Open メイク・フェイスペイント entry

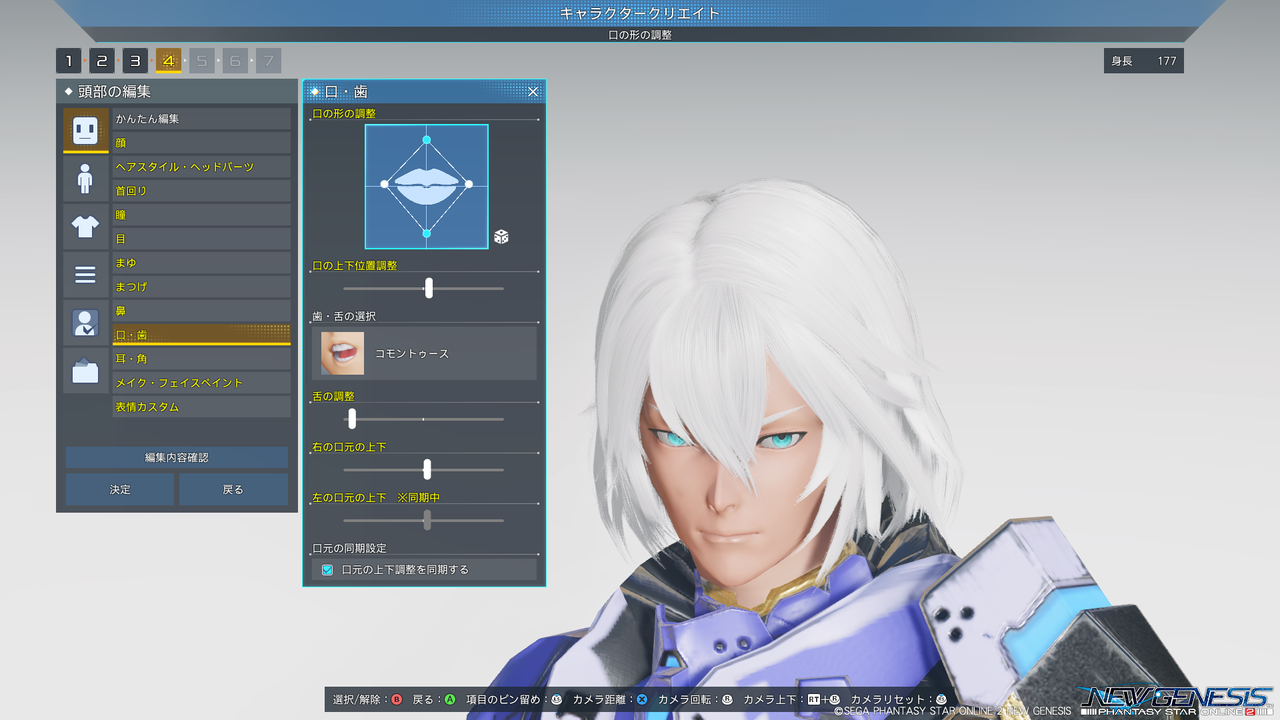(x=202, y=383)
